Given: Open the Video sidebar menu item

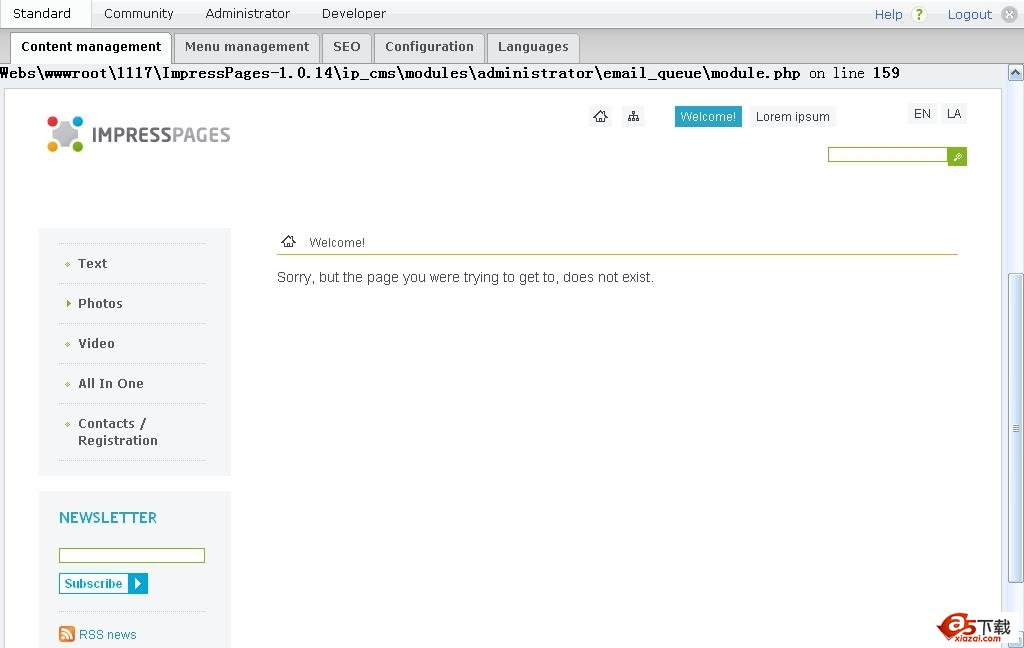Looking at the screenshot, I should point(96,343).
